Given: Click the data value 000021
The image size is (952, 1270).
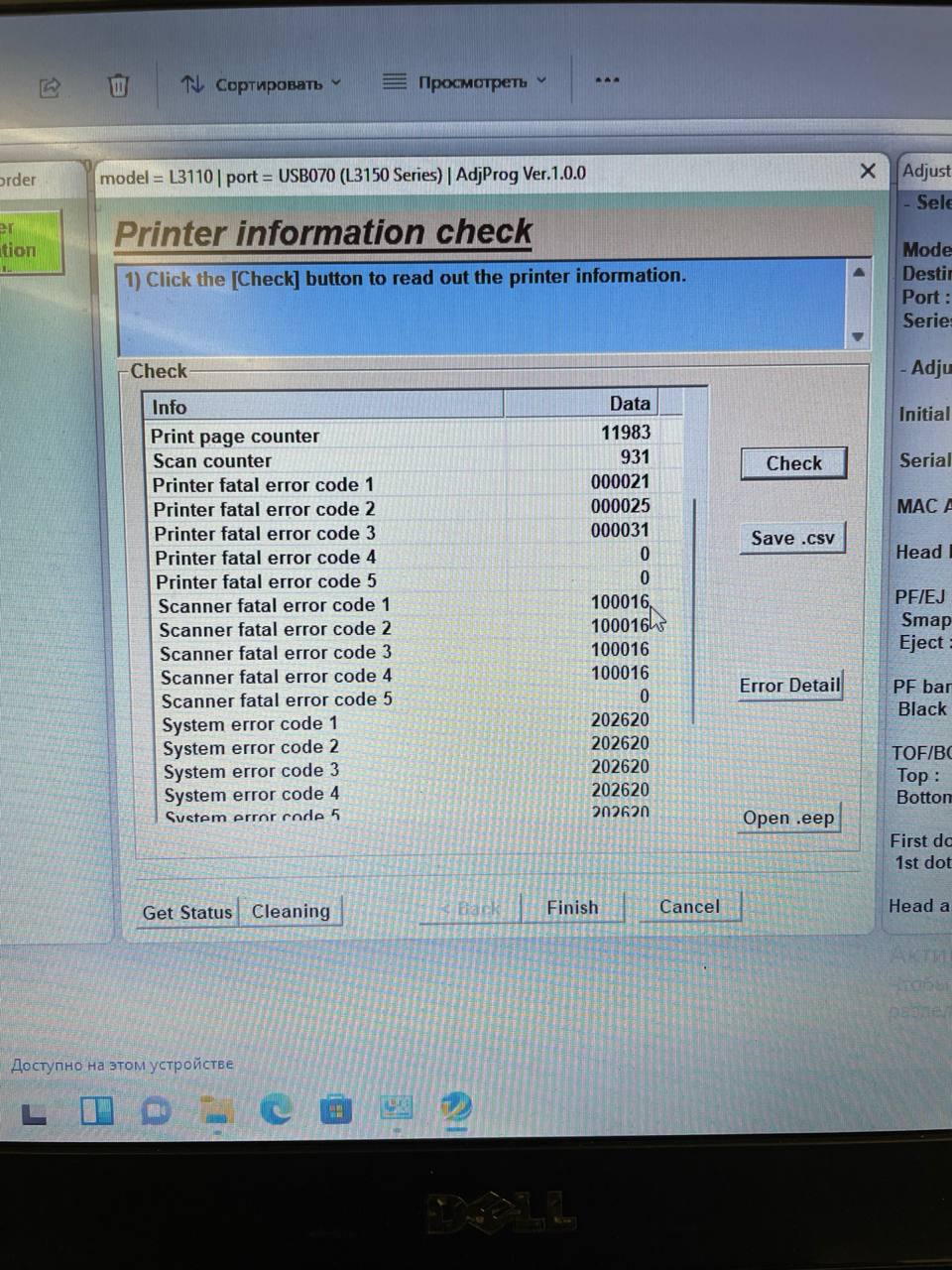Looking at the screenshot, I should pyautogui.click(x=621, y=481).
